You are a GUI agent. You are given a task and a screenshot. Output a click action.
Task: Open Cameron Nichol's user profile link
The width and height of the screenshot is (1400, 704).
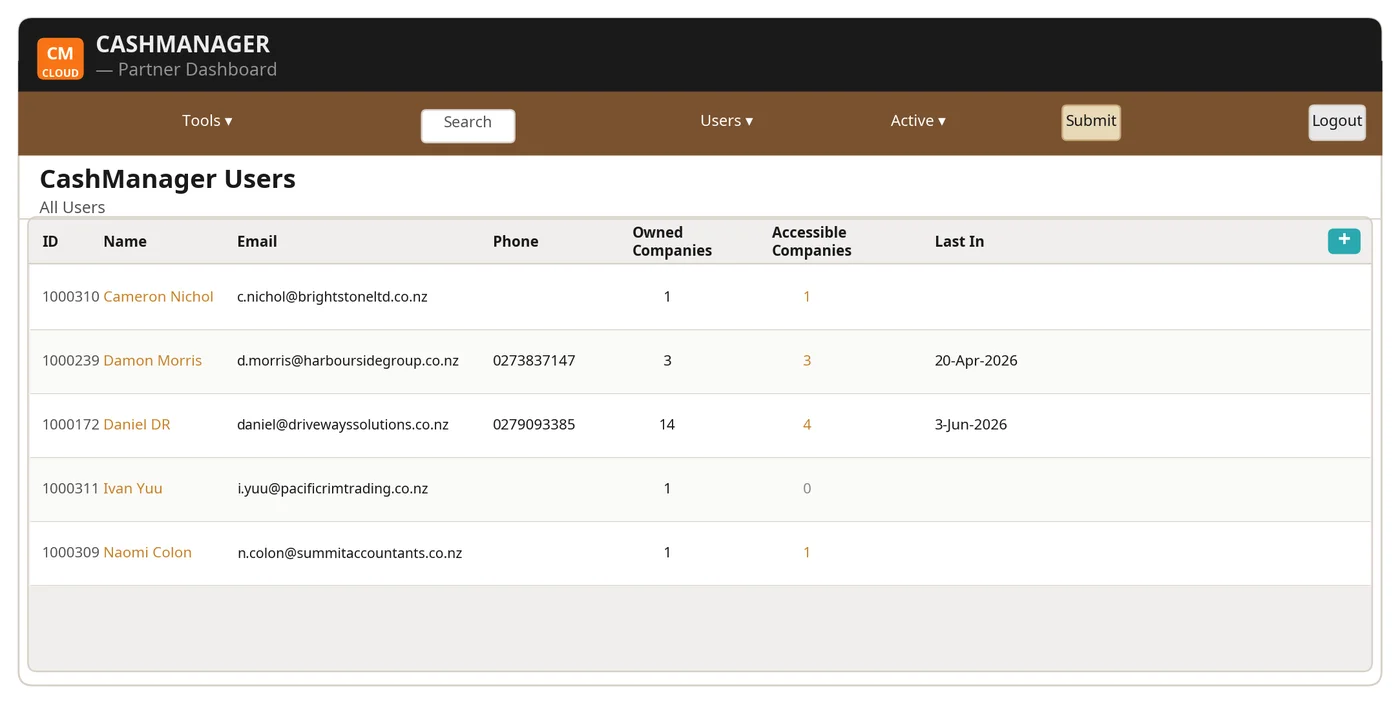(x=158, y=297)
